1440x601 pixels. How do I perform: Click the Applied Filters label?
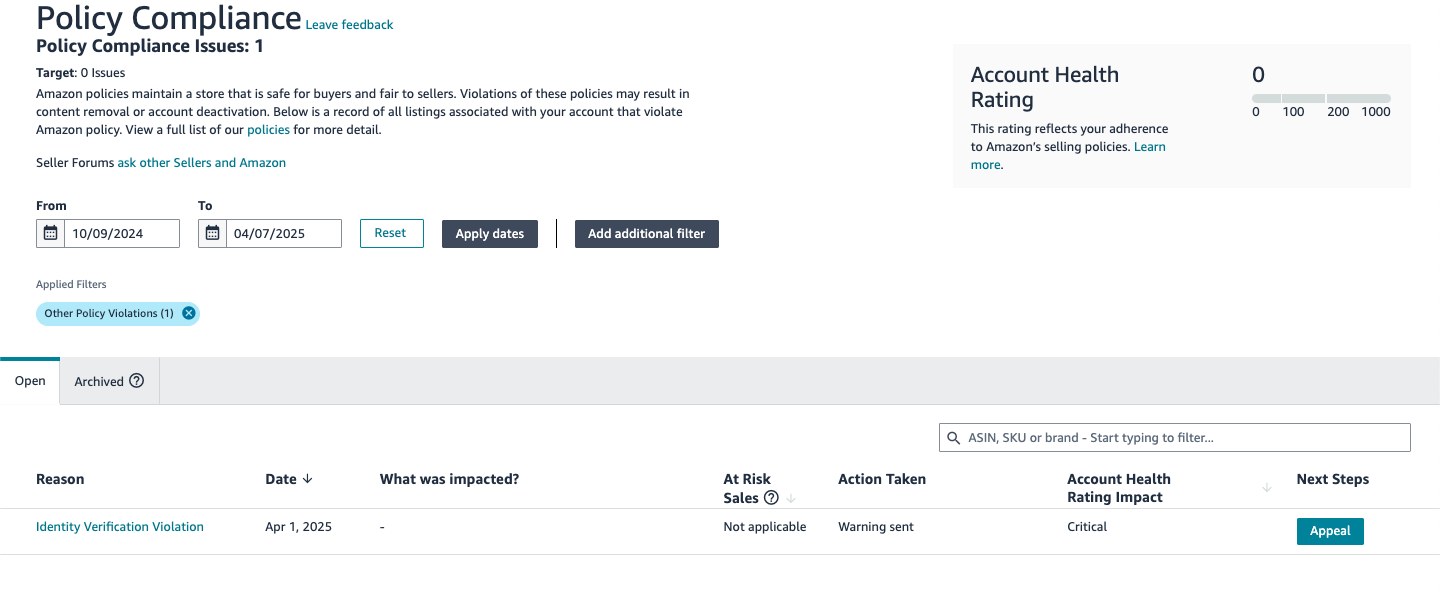click(x=71, y=285)
